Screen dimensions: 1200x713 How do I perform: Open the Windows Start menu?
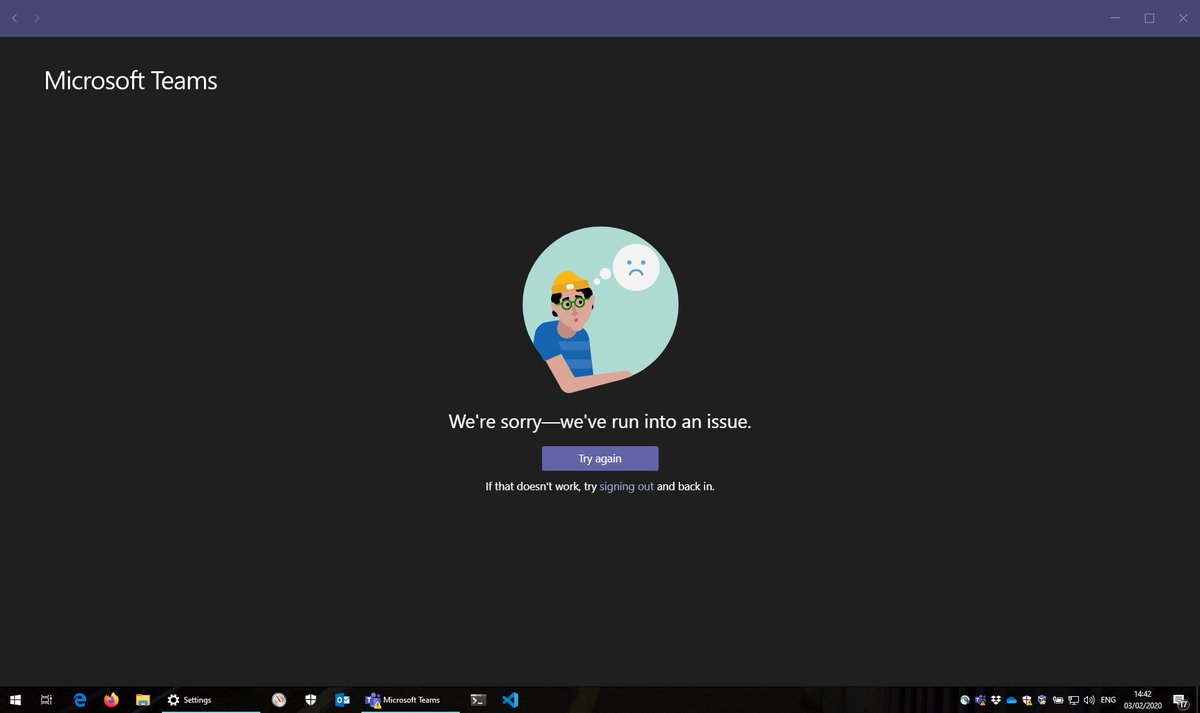(15, 700)
